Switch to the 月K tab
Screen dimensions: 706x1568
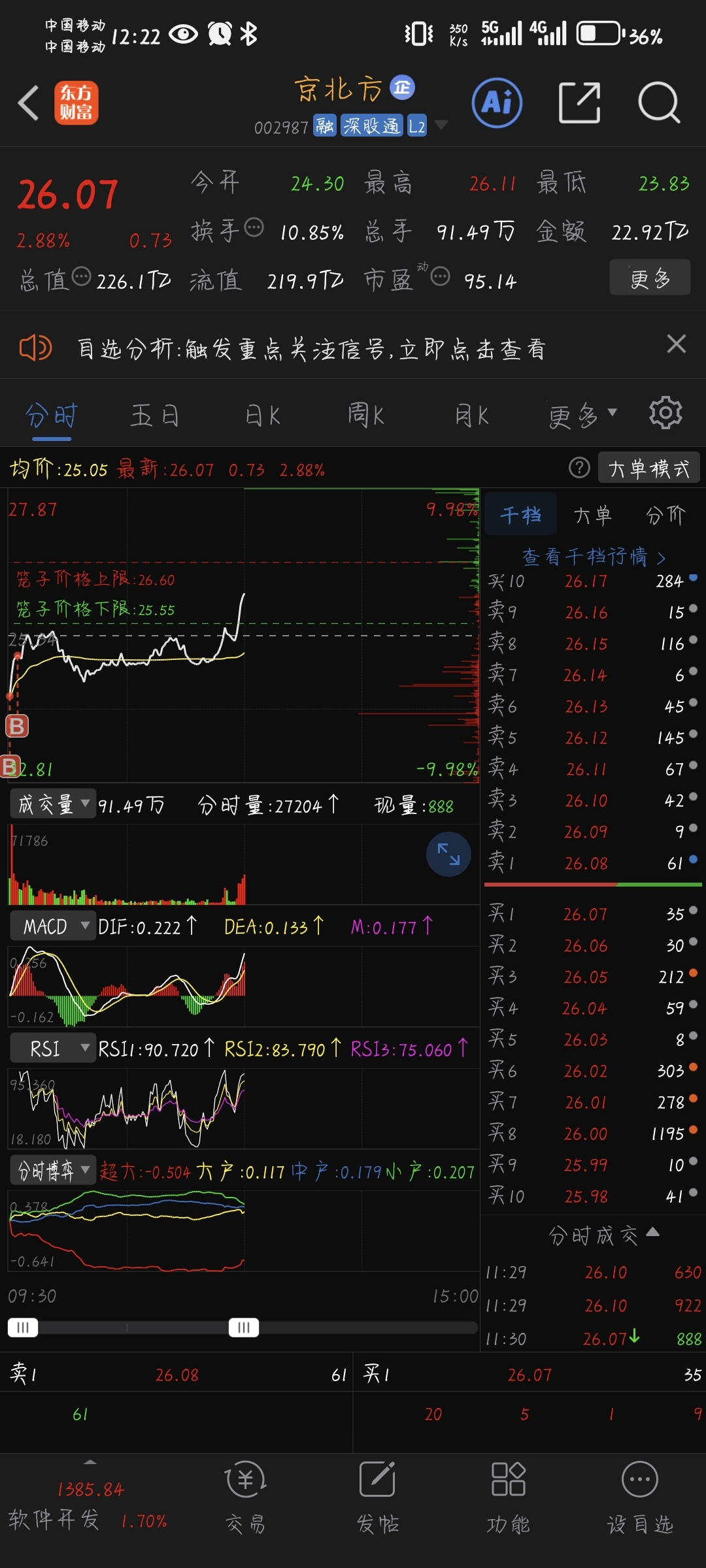(472, 416)
